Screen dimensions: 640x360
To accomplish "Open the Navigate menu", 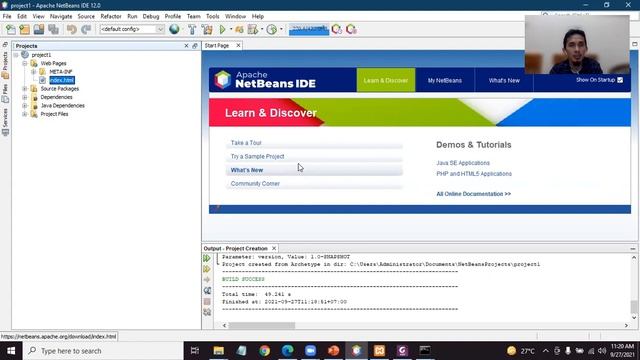I will (61, 16).
